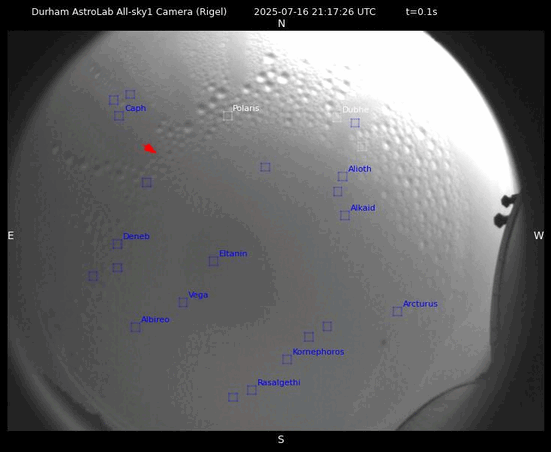The height and width of the screenshot is (452, 551).
Task: Click the Vega star marker square
Action: point(183,302)
